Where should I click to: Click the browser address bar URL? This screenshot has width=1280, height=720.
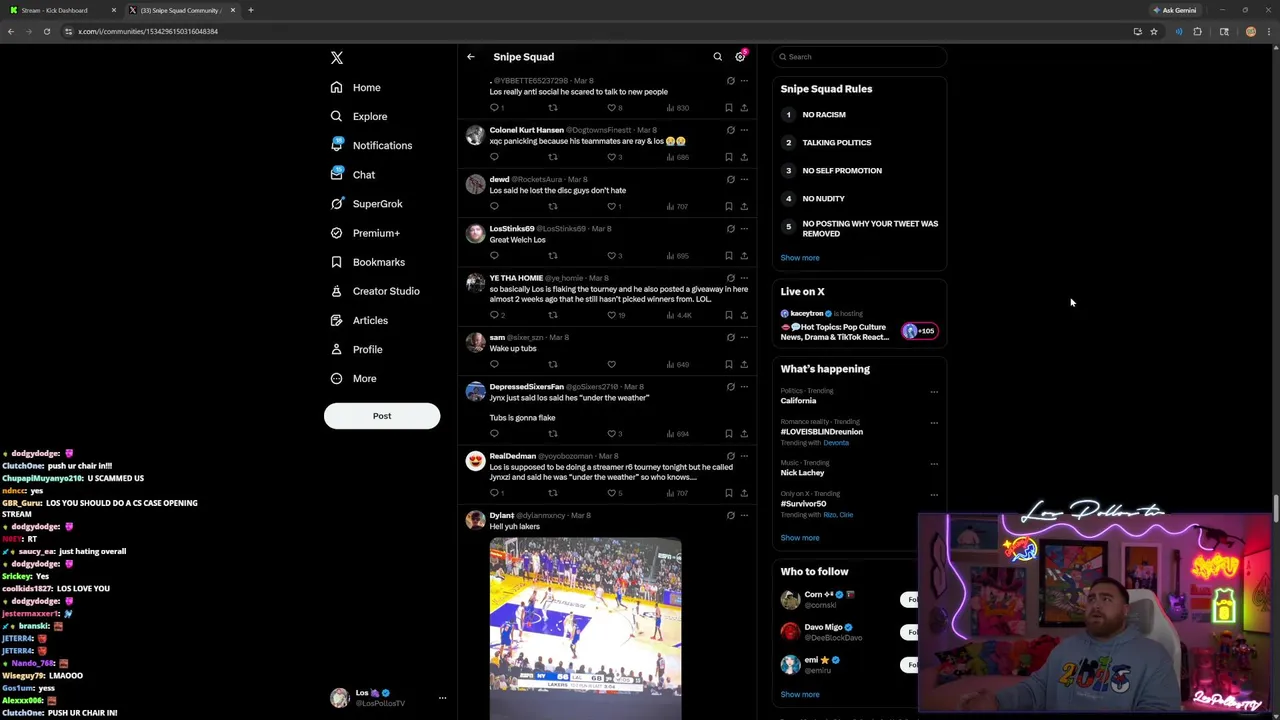[x=148, y=31]
